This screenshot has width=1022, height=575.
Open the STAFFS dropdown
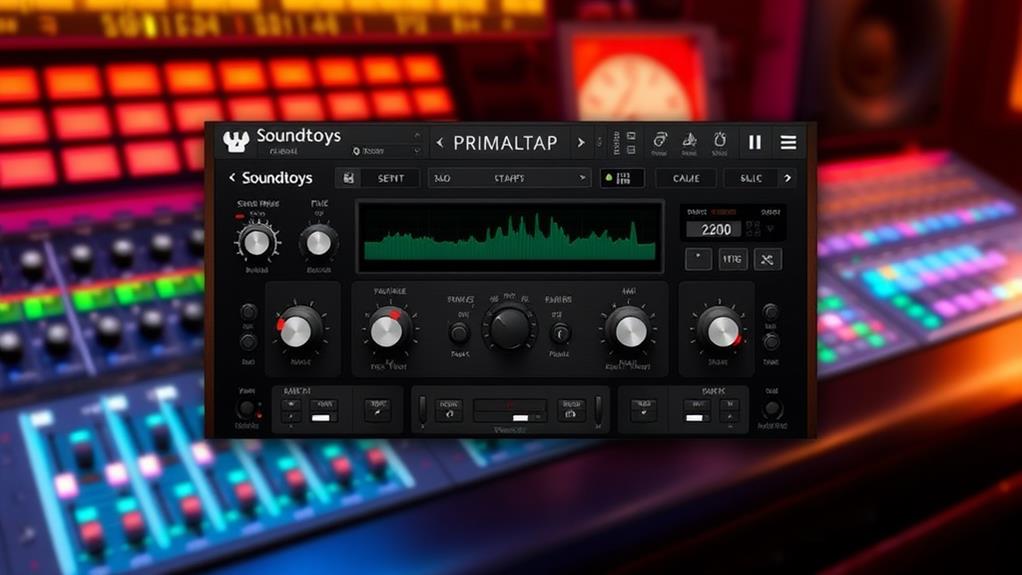[508, 178]
